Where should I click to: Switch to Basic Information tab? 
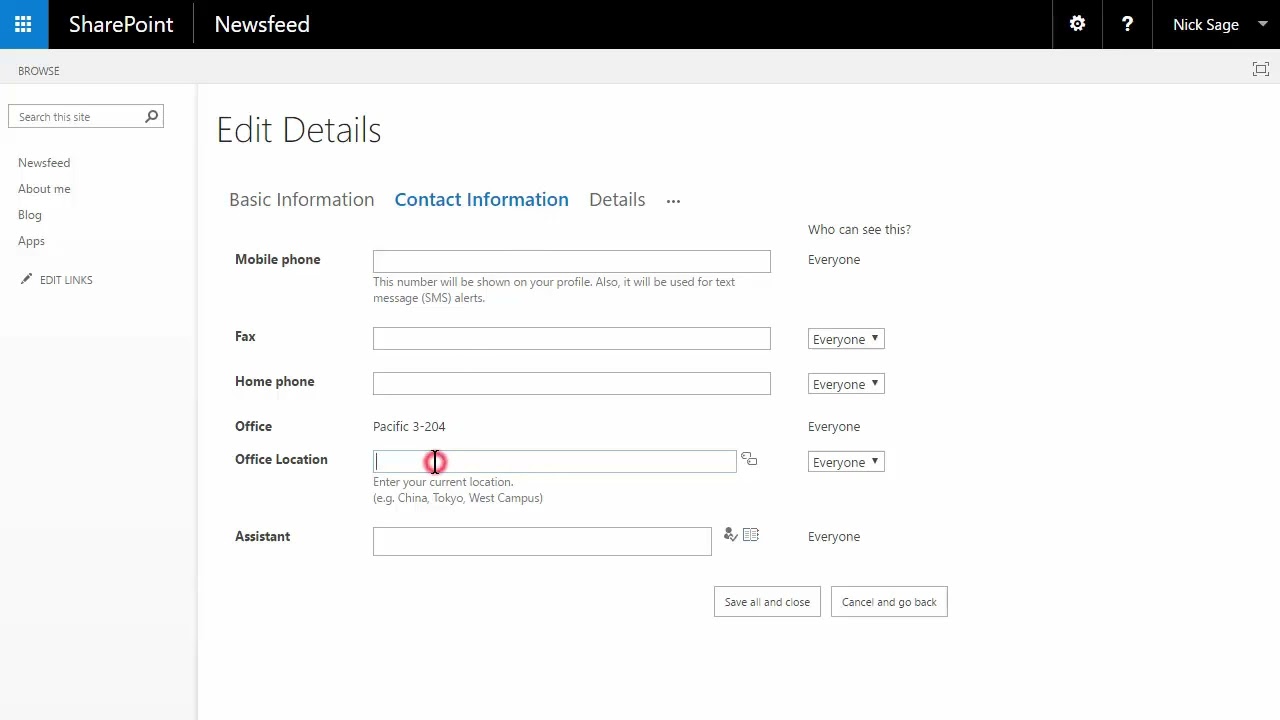(x=301, y=199)
